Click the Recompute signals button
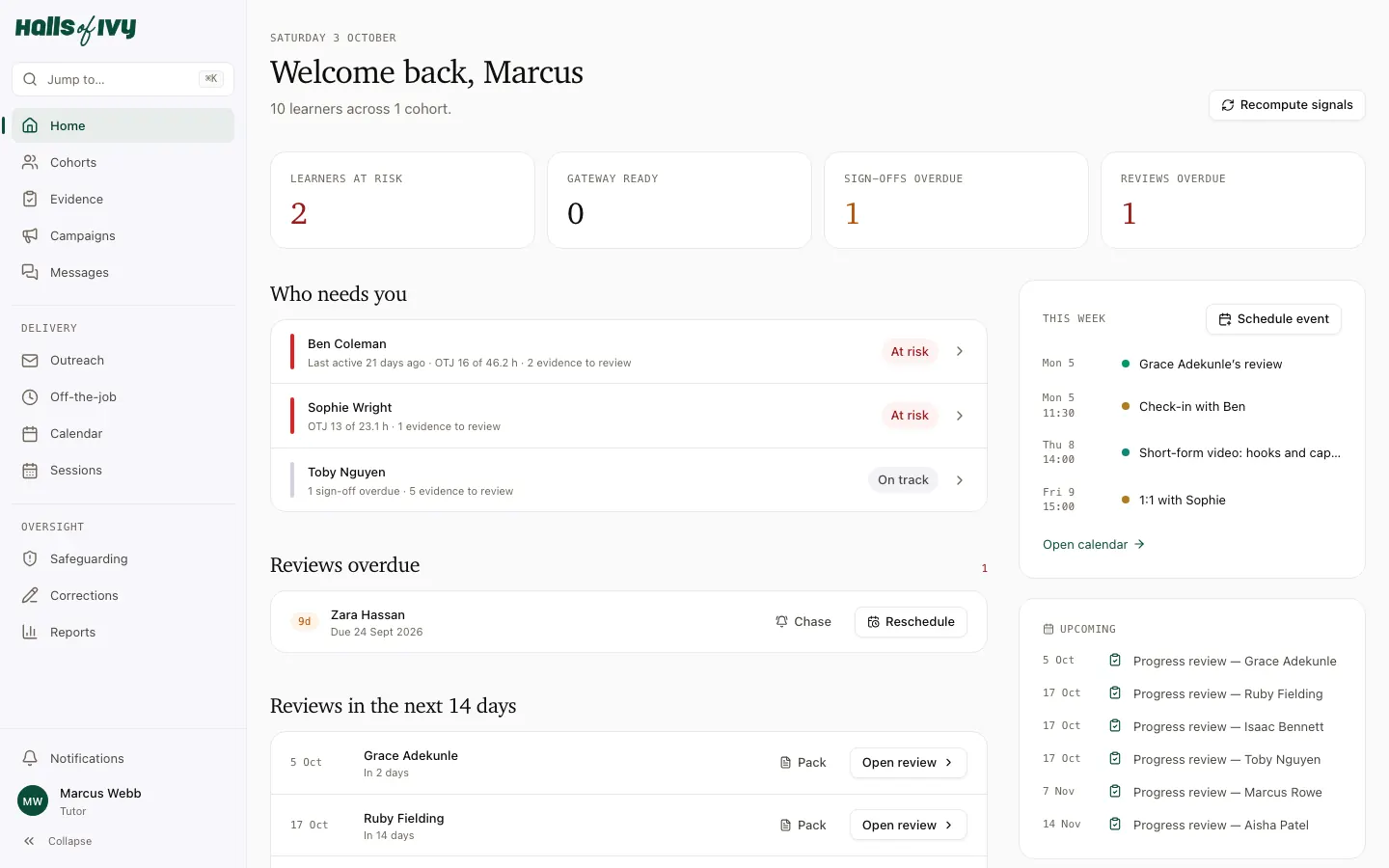The height and width of the screenshot is (868, 1389). click(x=1287, y=105)
